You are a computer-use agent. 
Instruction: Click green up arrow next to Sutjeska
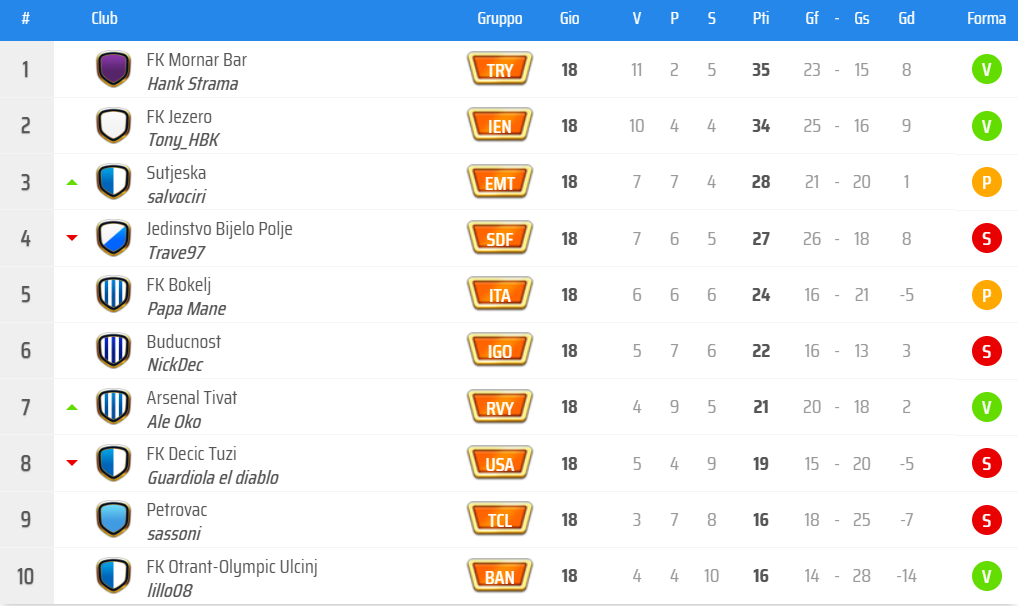[72, 183]
